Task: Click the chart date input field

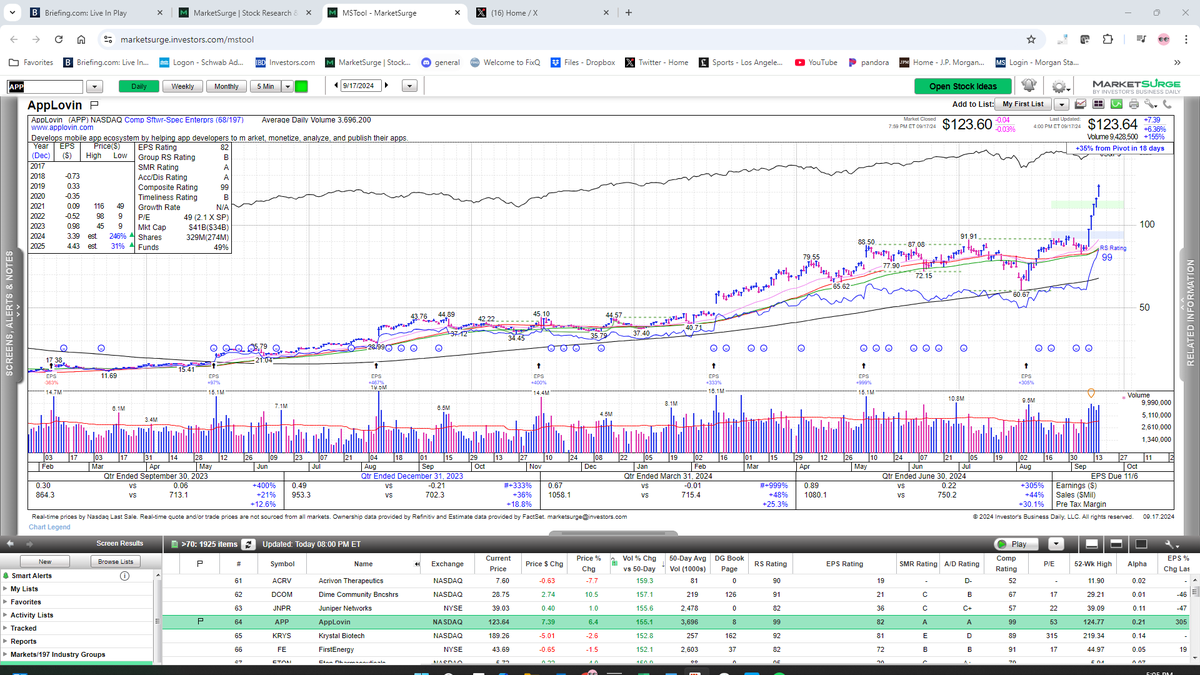Action: click(361, 86)
